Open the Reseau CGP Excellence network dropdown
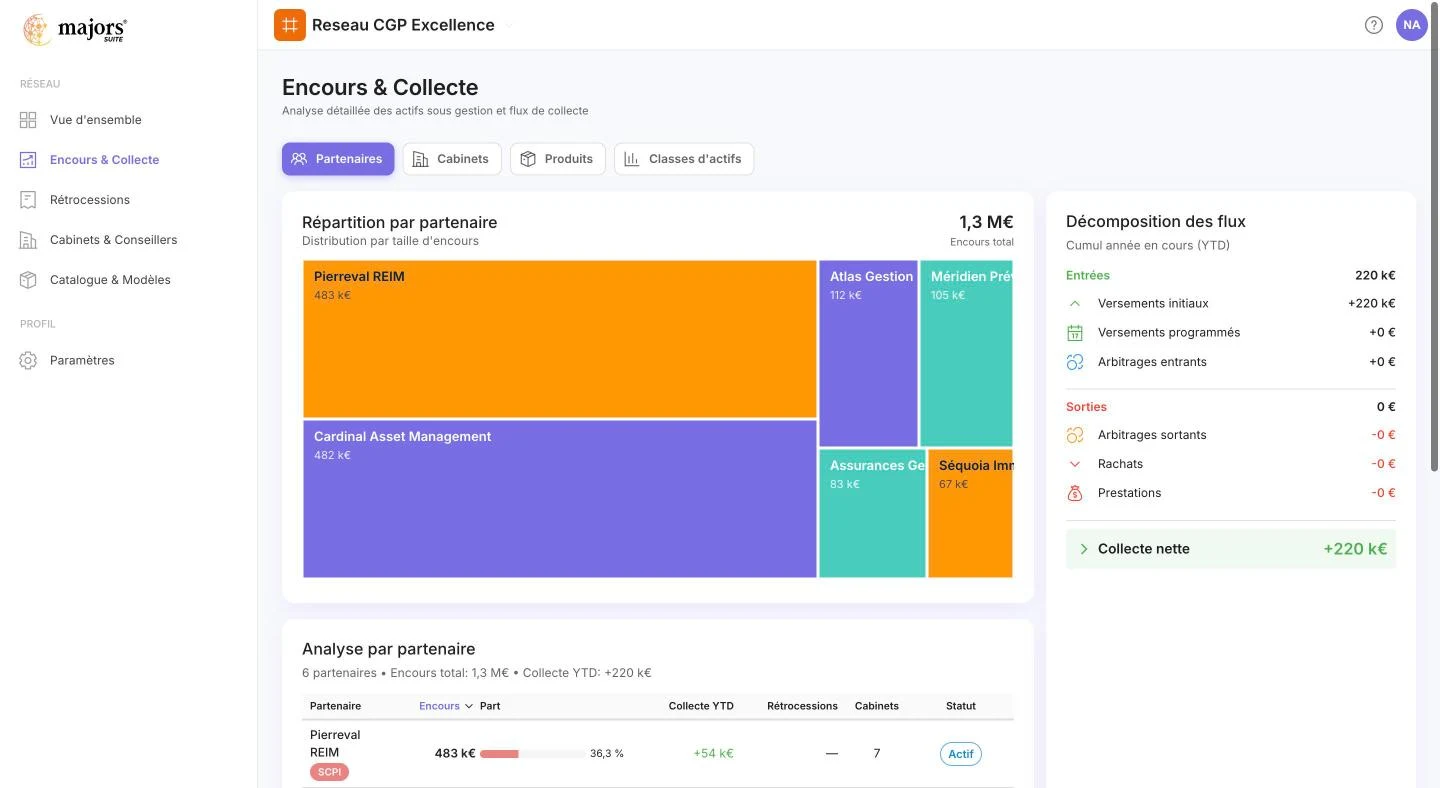 click(x=508, y=25)
